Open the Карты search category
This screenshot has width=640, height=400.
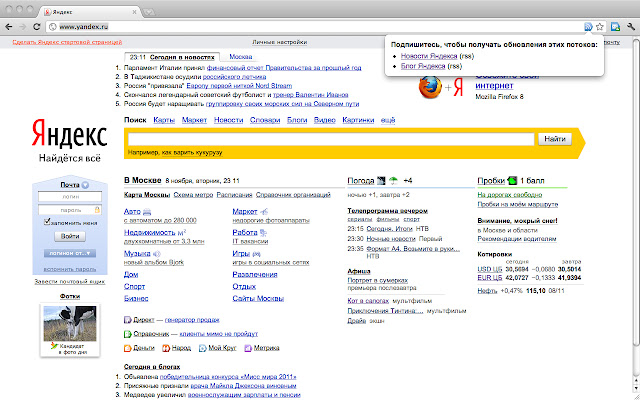click(164, 120)
